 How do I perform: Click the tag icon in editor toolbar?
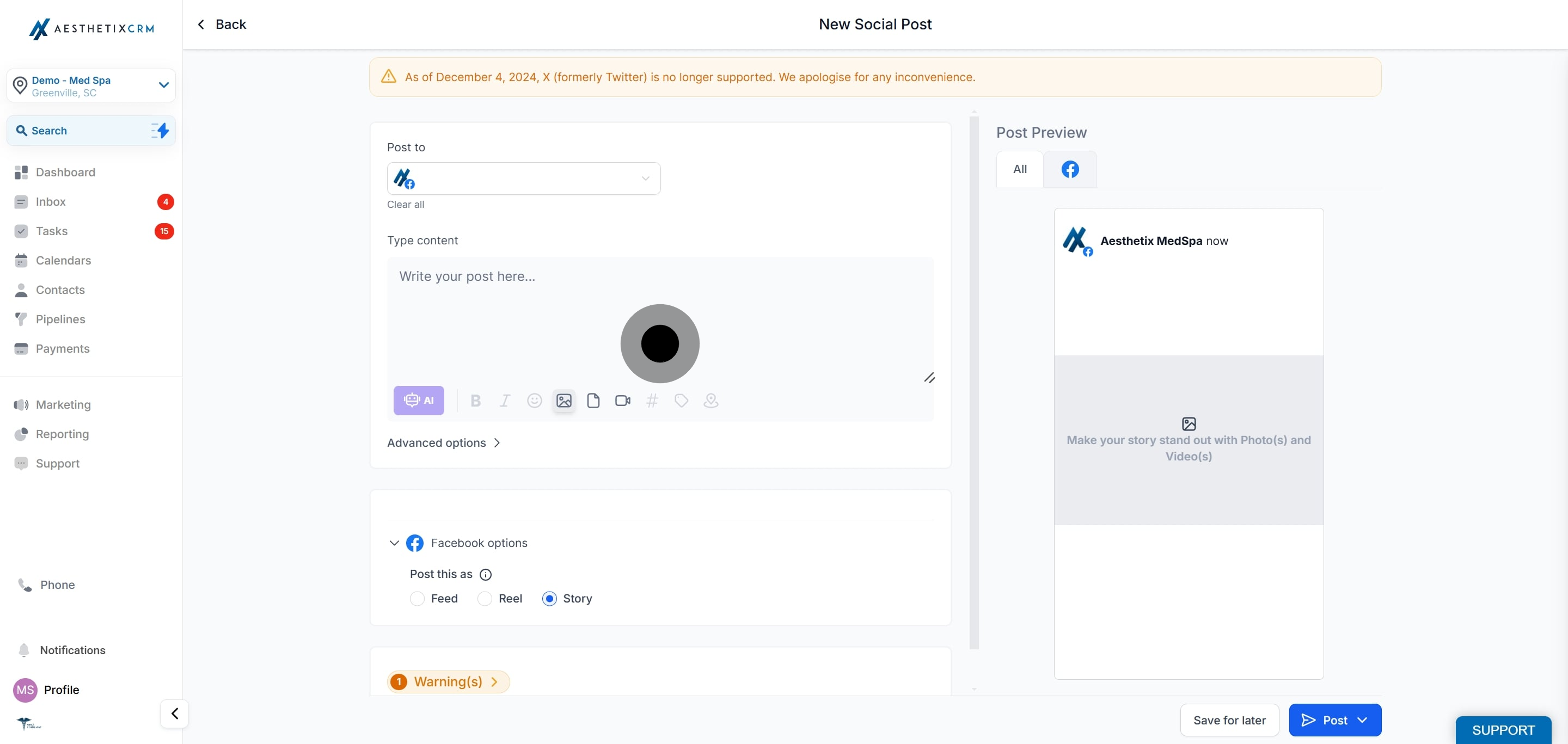coord(681,400)
